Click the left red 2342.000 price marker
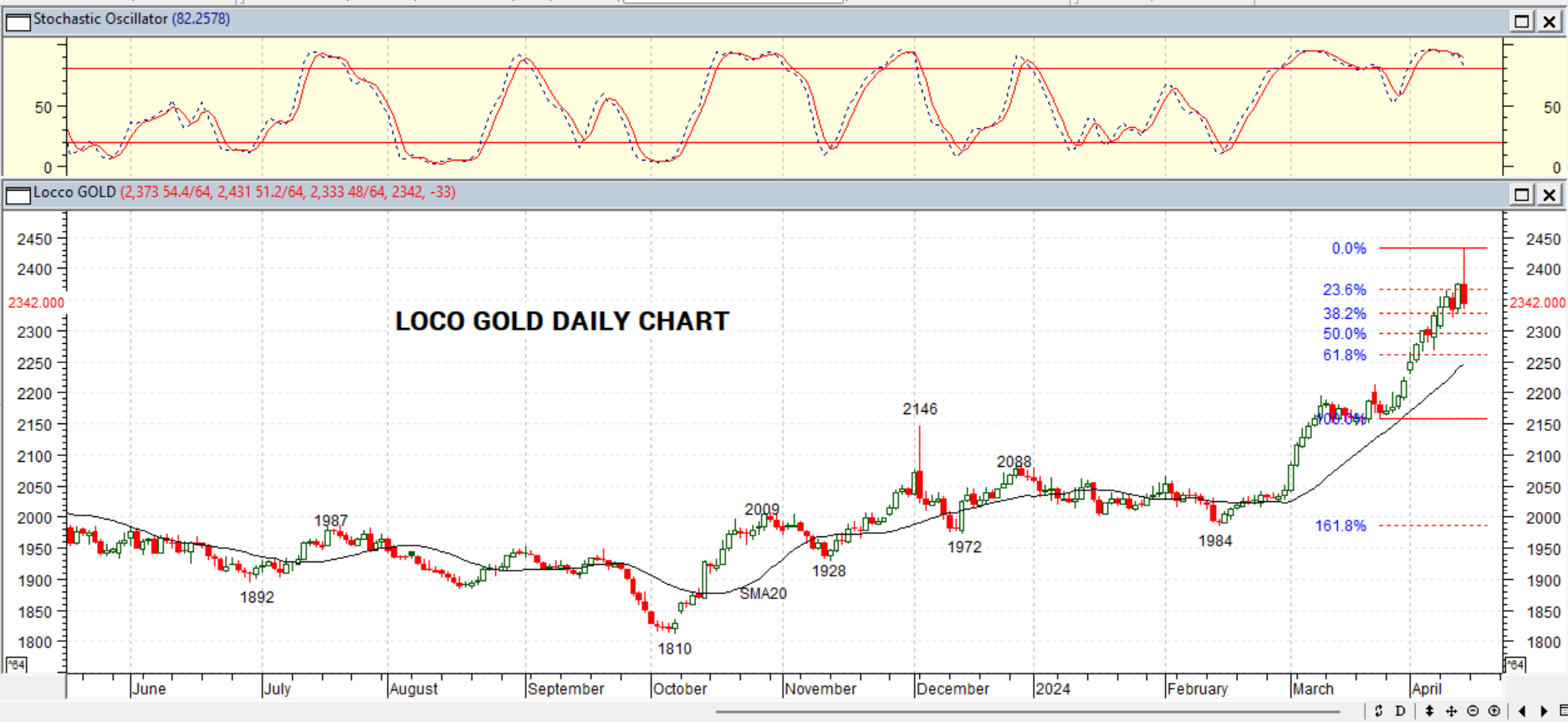The height and width of the screenshot is (722, 1568). [x=36, y=303]
